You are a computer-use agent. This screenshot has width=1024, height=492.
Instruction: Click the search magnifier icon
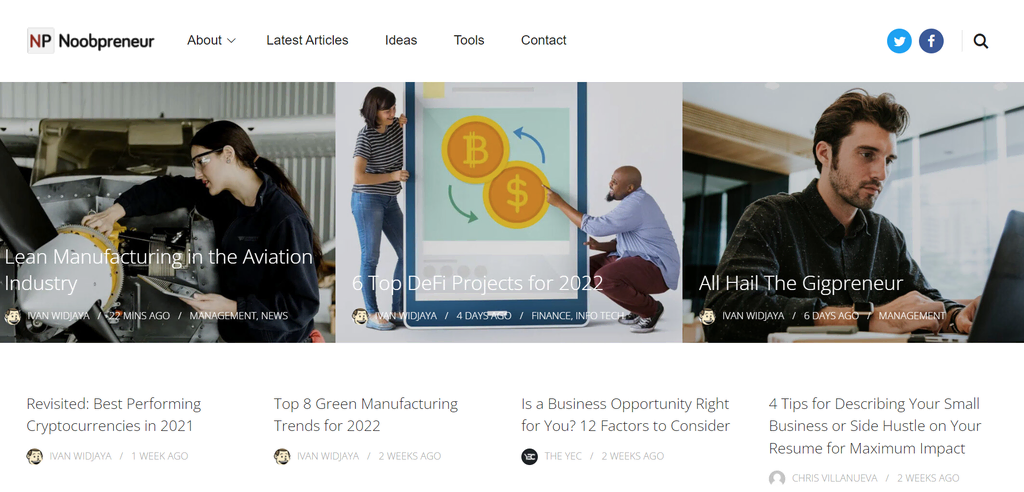pos(981,41)
